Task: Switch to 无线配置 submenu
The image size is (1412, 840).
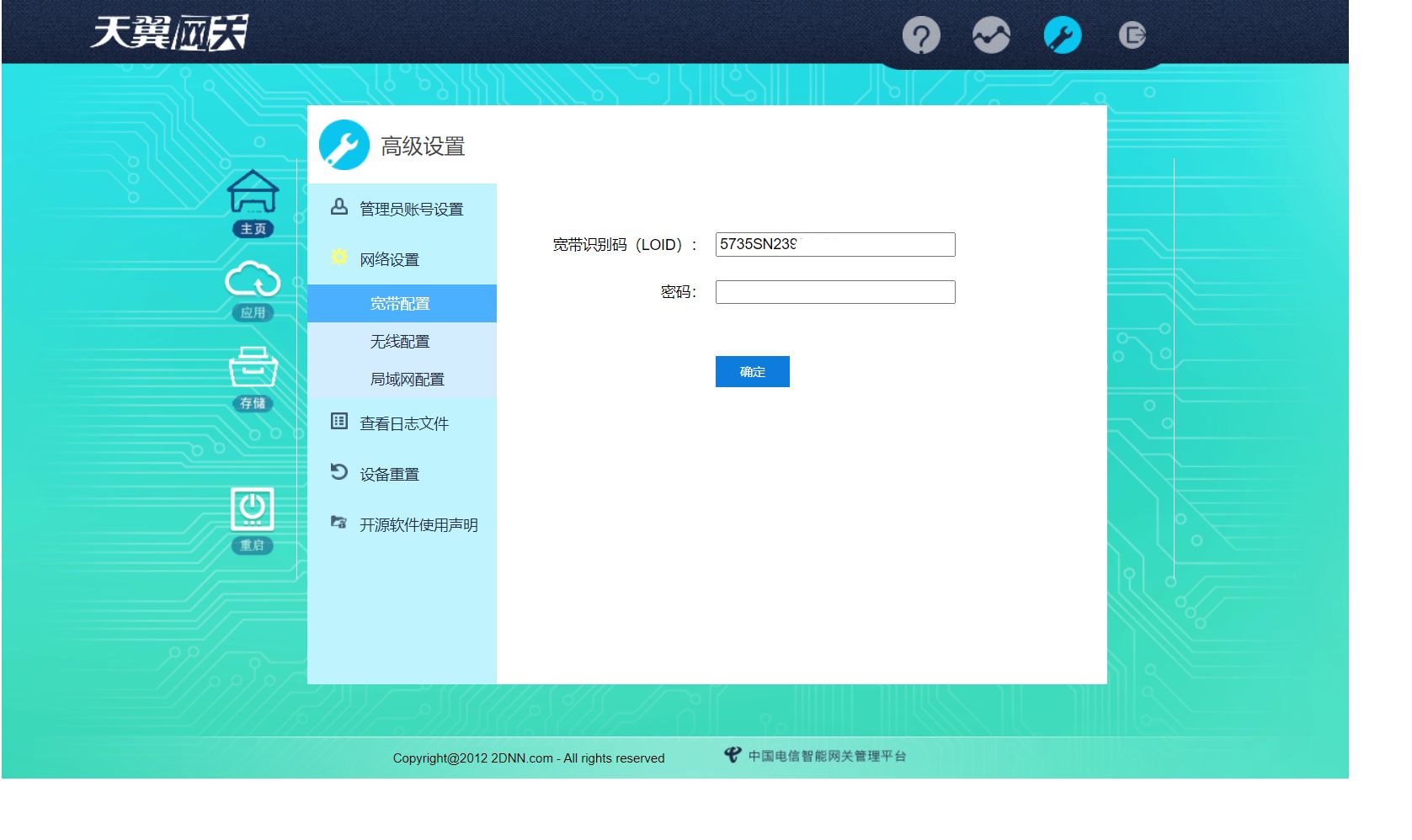Action: (400, 342)
